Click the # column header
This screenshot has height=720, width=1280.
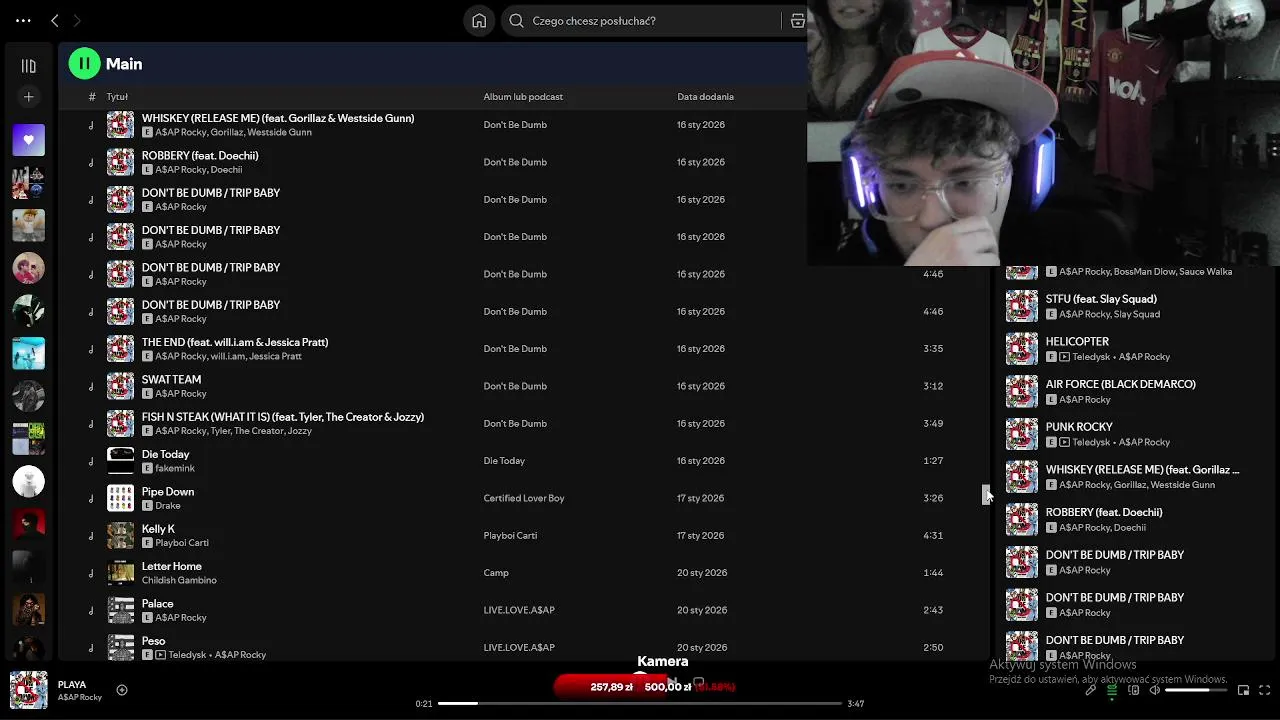coord(92,97)
